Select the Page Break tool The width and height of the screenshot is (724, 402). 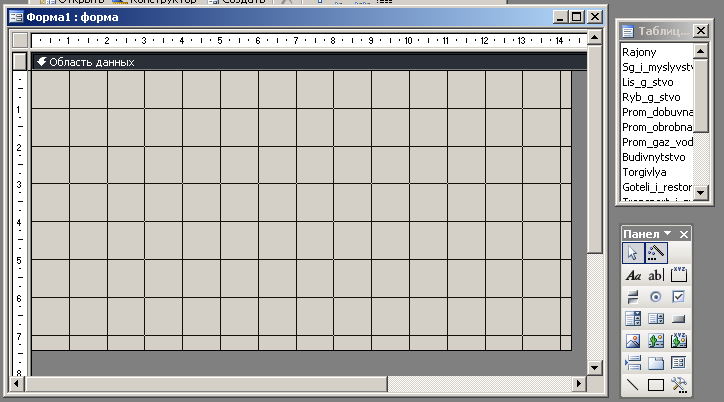[x=633, y=363]
